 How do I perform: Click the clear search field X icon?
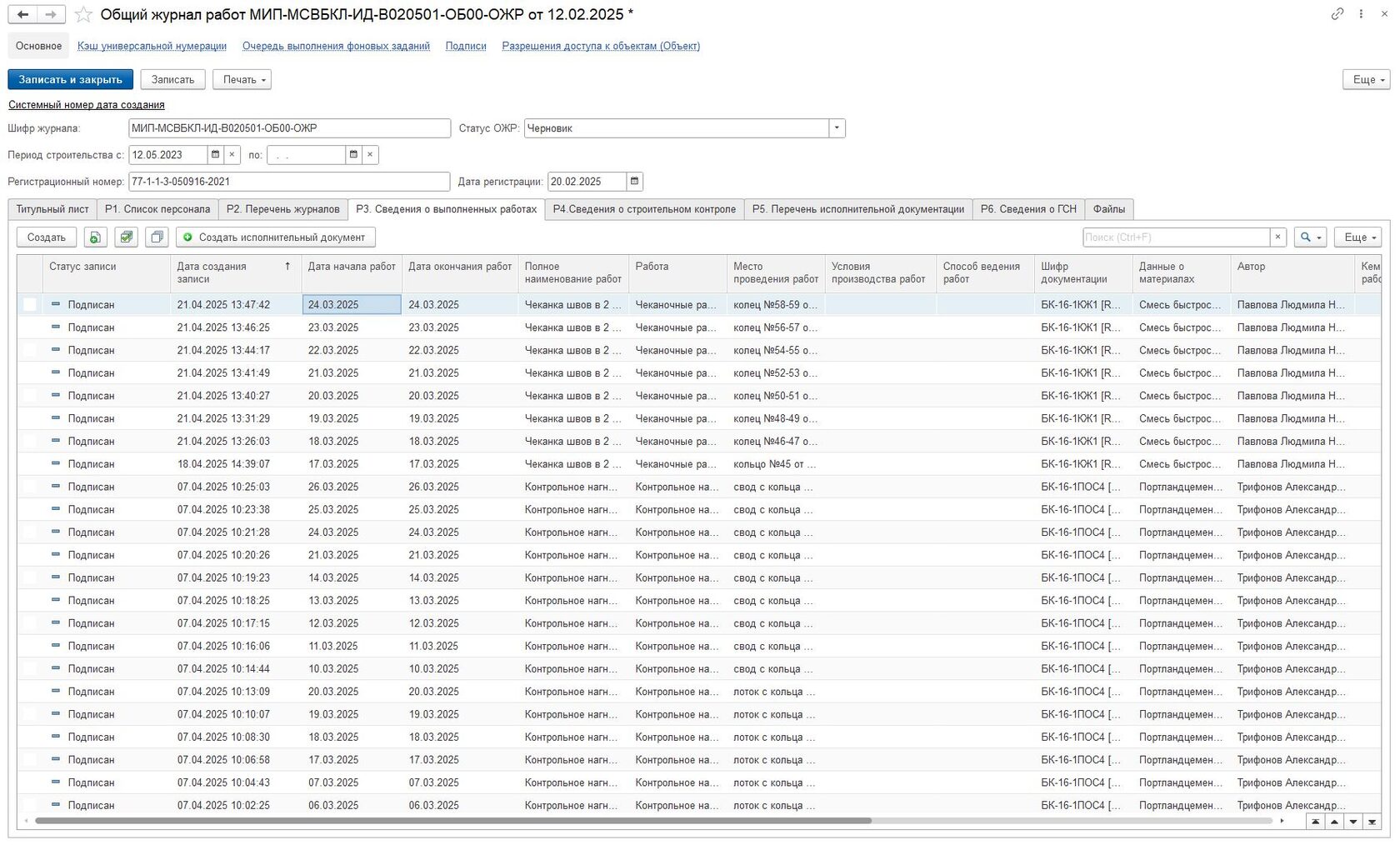[x=1277, y=237]
